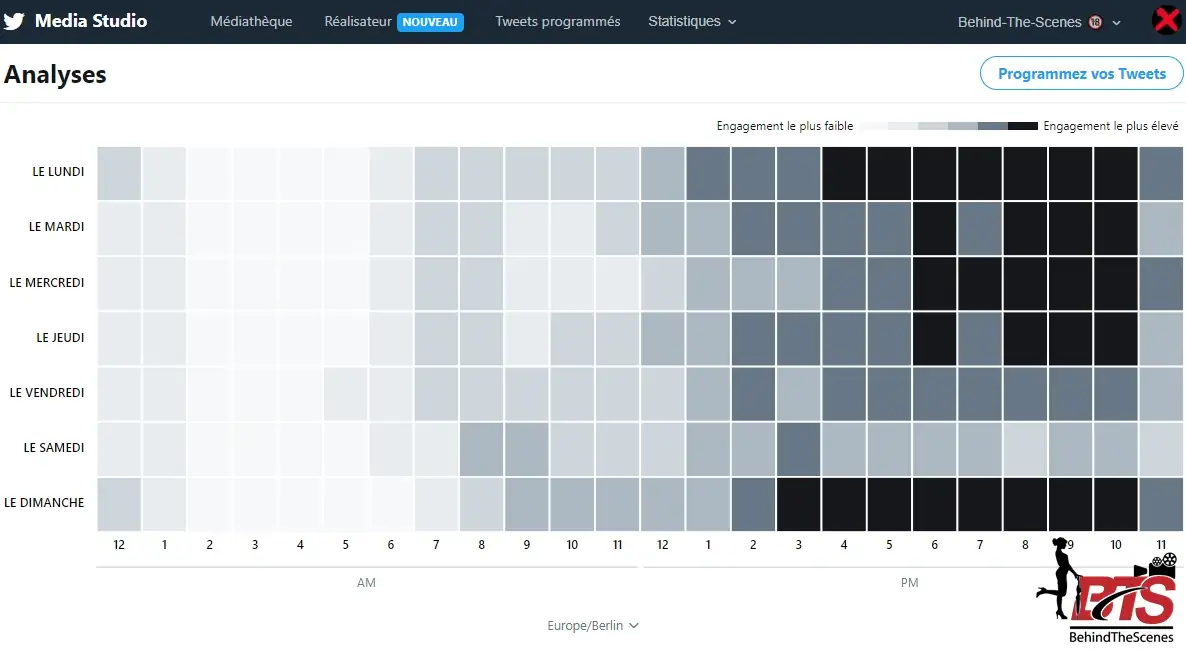Image resolution: width=1186 pixels, height=651 pixels.
Task: Click Le Samedi 8 AM heatmap cell
Action: pyautogui.click(x=481, y=448)
